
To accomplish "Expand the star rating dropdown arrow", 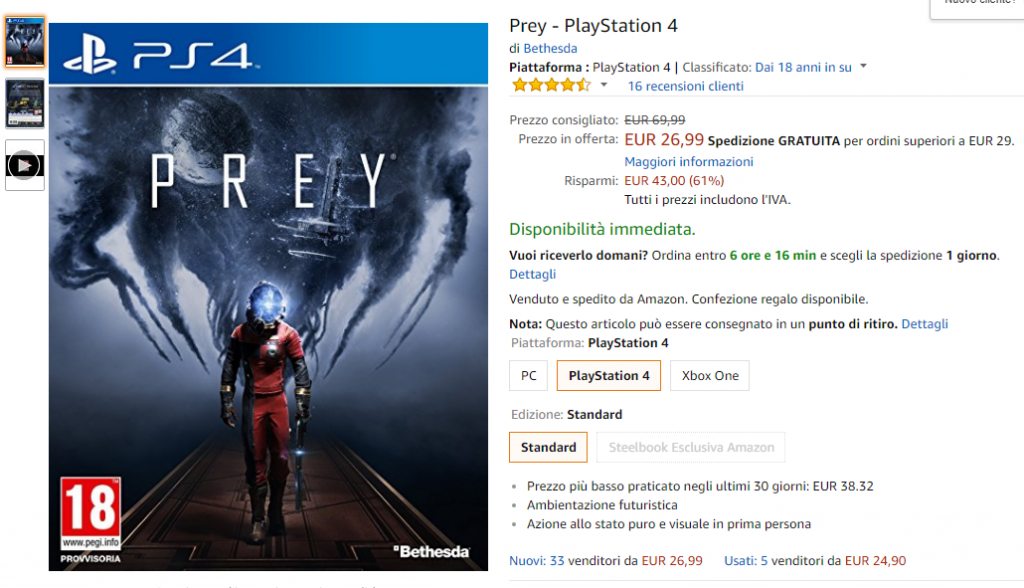I will [604, 85].
